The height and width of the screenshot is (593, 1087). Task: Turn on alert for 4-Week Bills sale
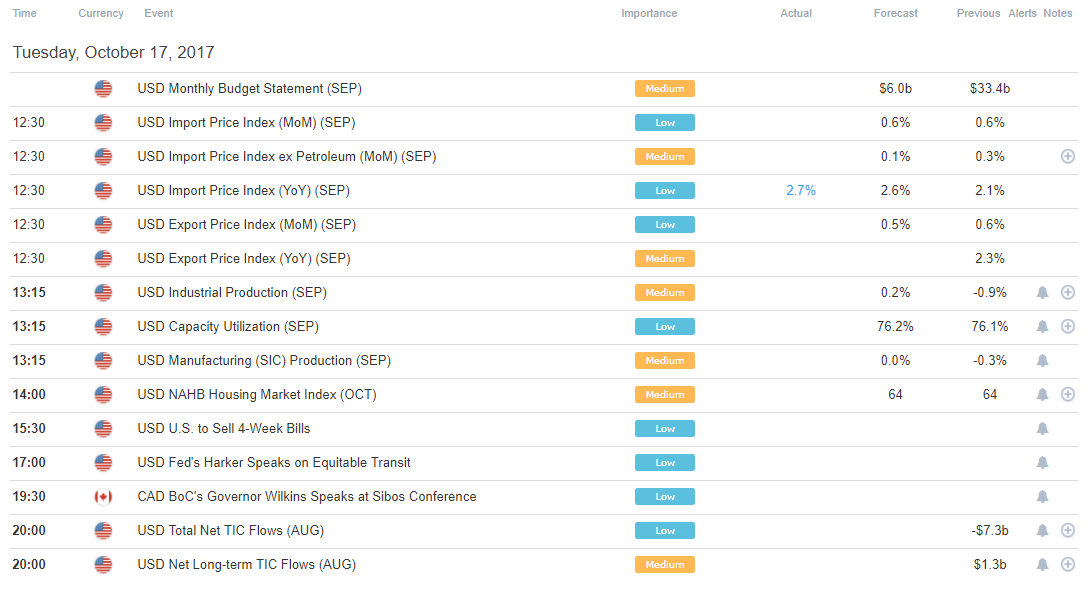1042,429
